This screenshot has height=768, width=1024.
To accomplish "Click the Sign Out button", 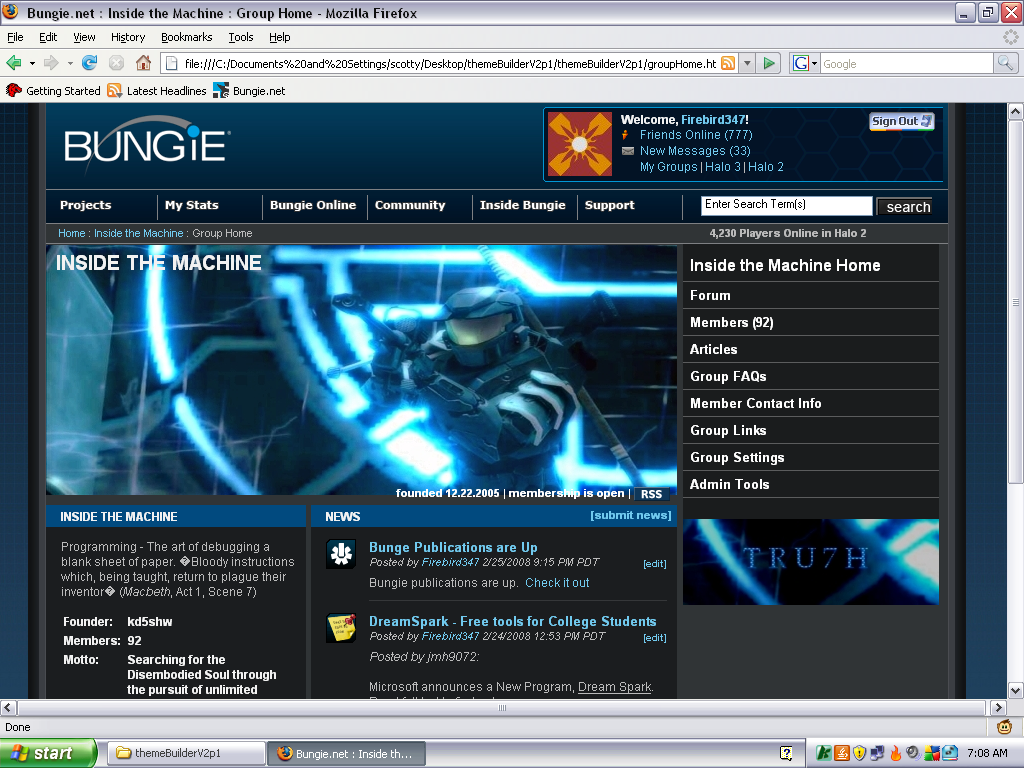I will pos(901,122).
